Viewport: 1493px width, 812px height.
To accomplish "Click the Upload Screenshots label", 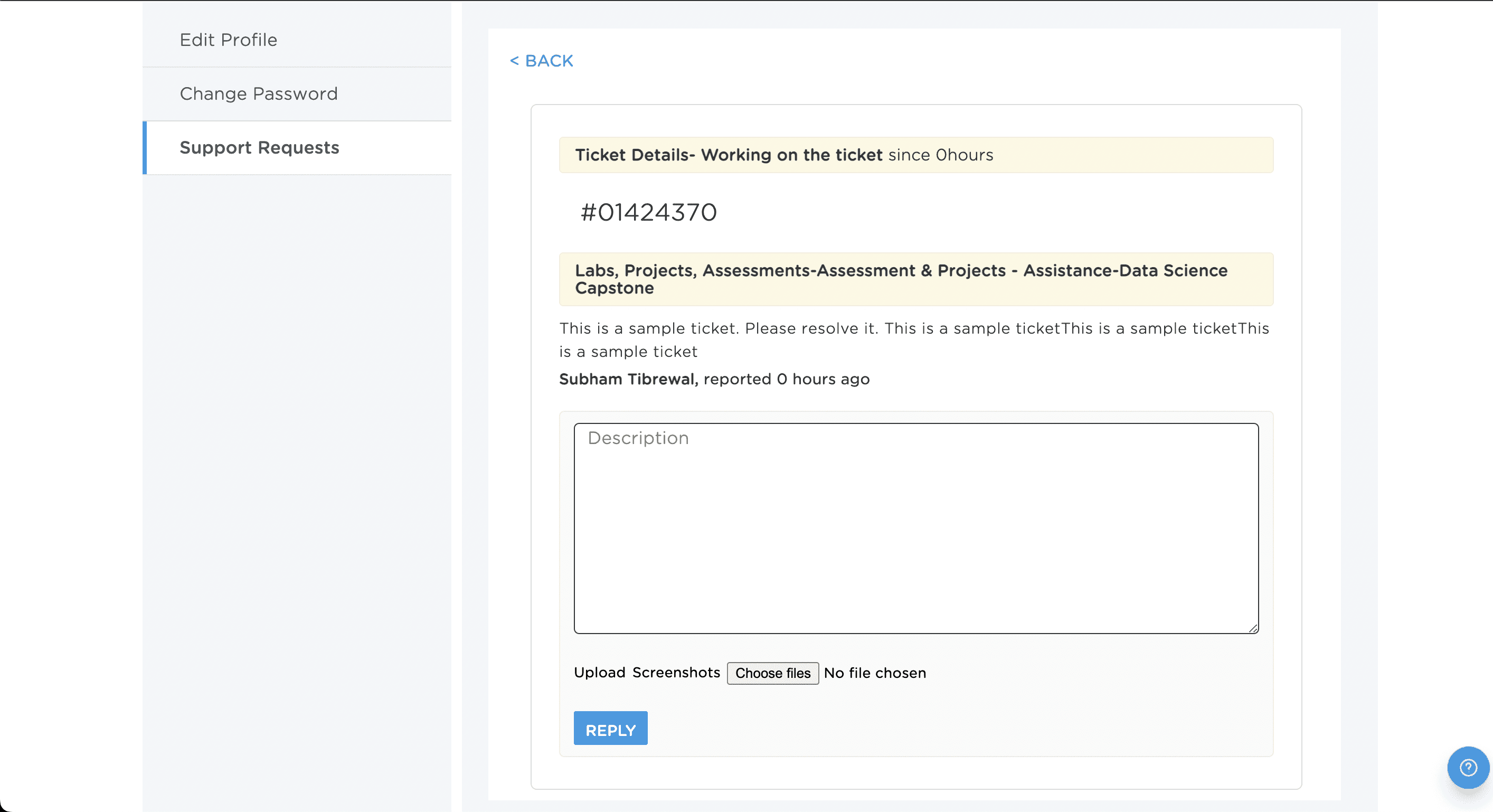I will [x=647, y=672].
